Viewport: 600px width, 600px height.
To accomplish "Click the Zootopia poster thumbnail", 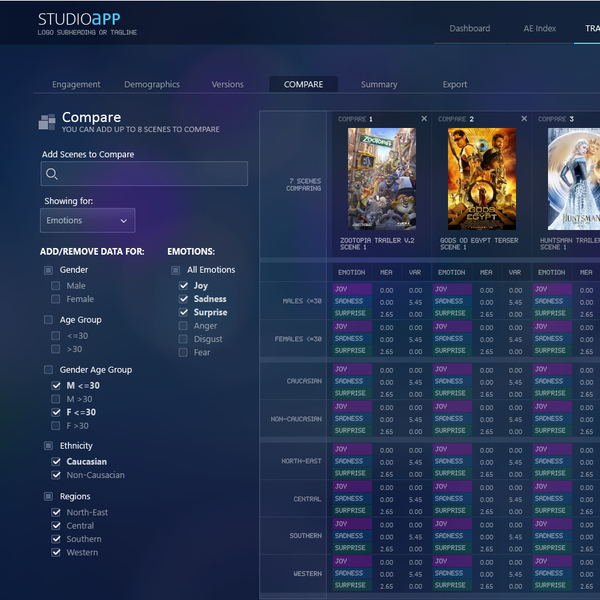I will (x=382, y=179).
